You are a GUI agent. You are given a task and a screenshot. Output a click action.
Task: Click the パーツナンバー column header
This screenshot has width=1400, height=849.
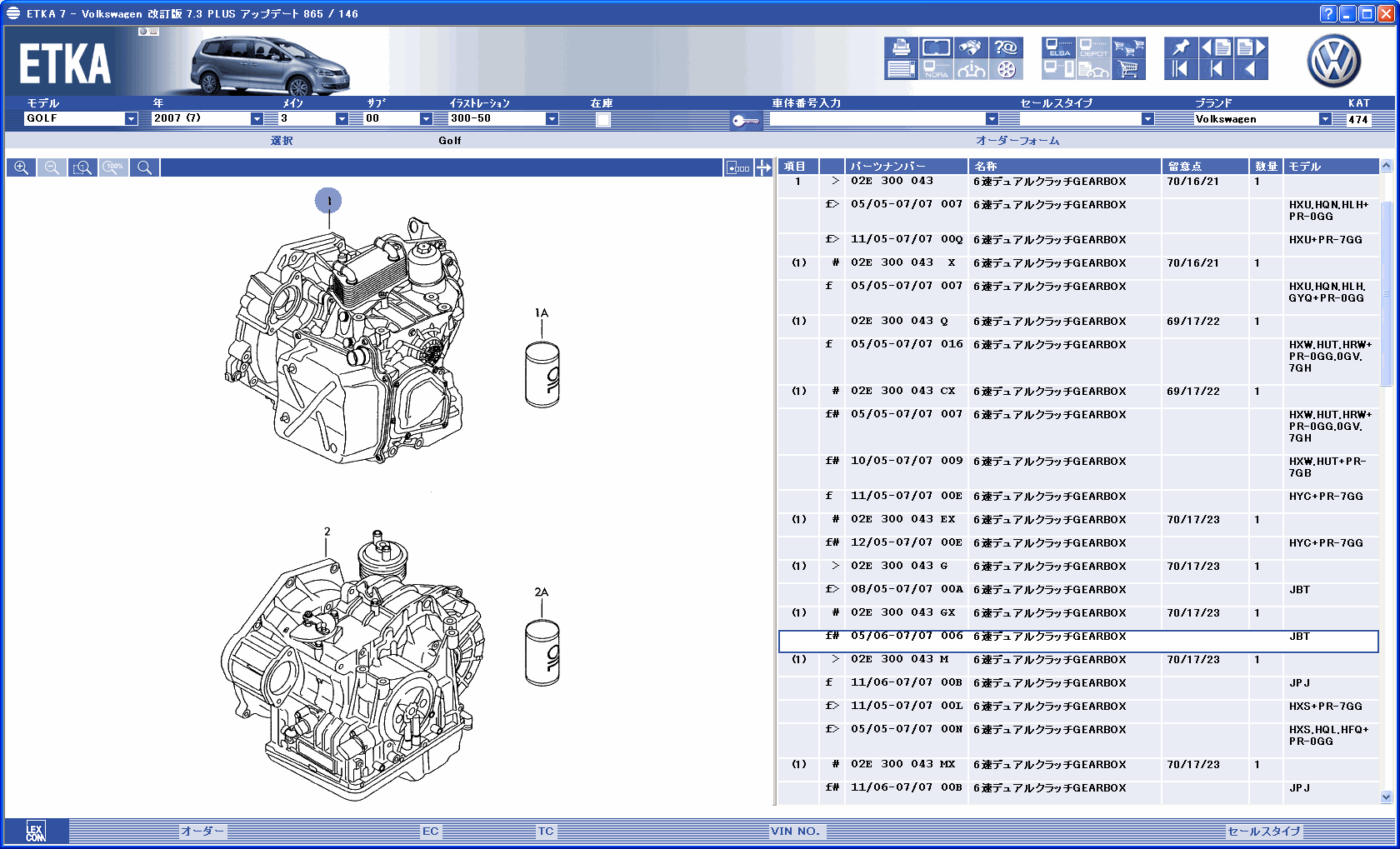pos(906,167)
